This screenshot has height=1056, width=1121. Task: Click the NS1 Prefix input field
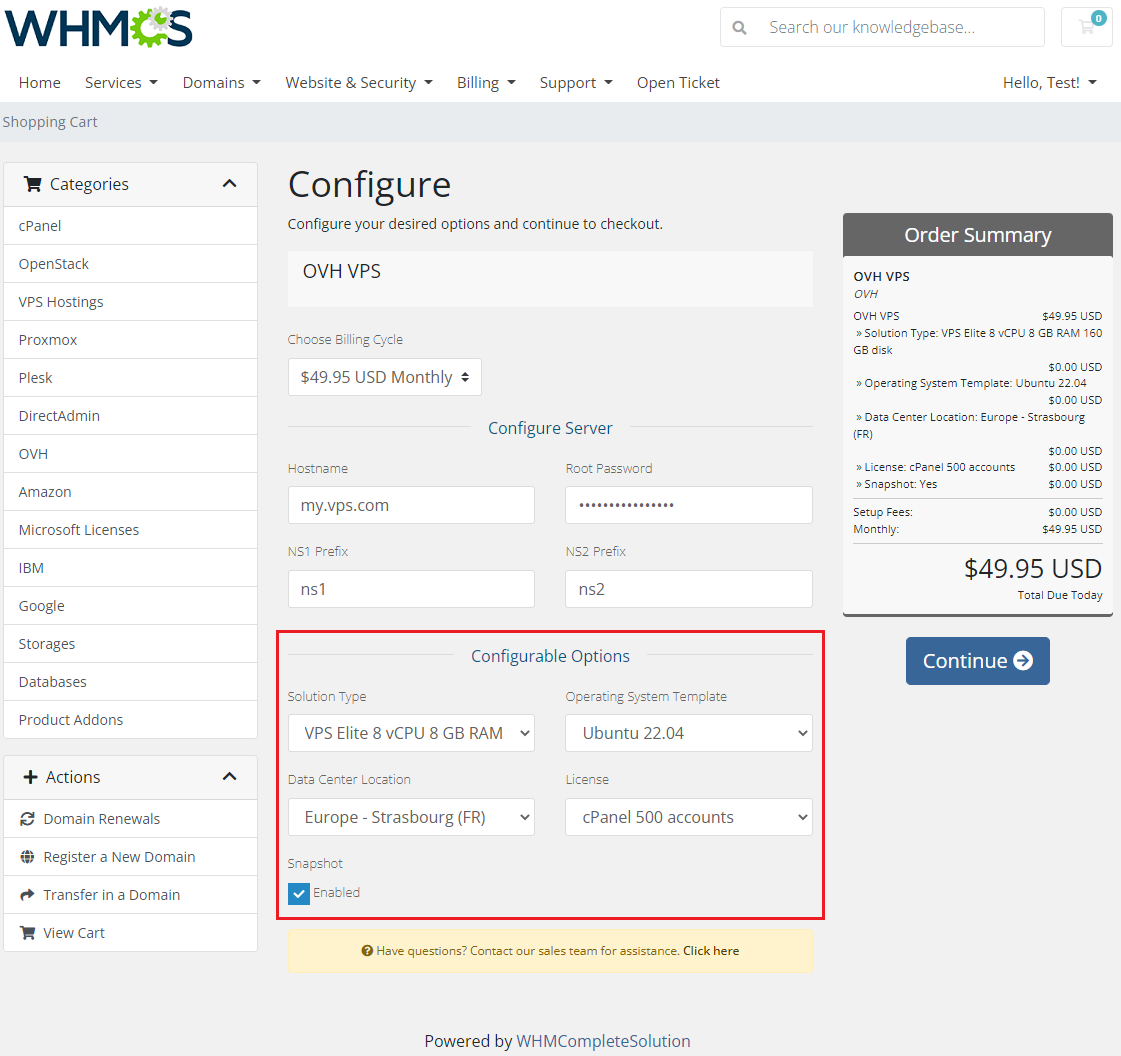pyautogui.click(x=411, y=588)
